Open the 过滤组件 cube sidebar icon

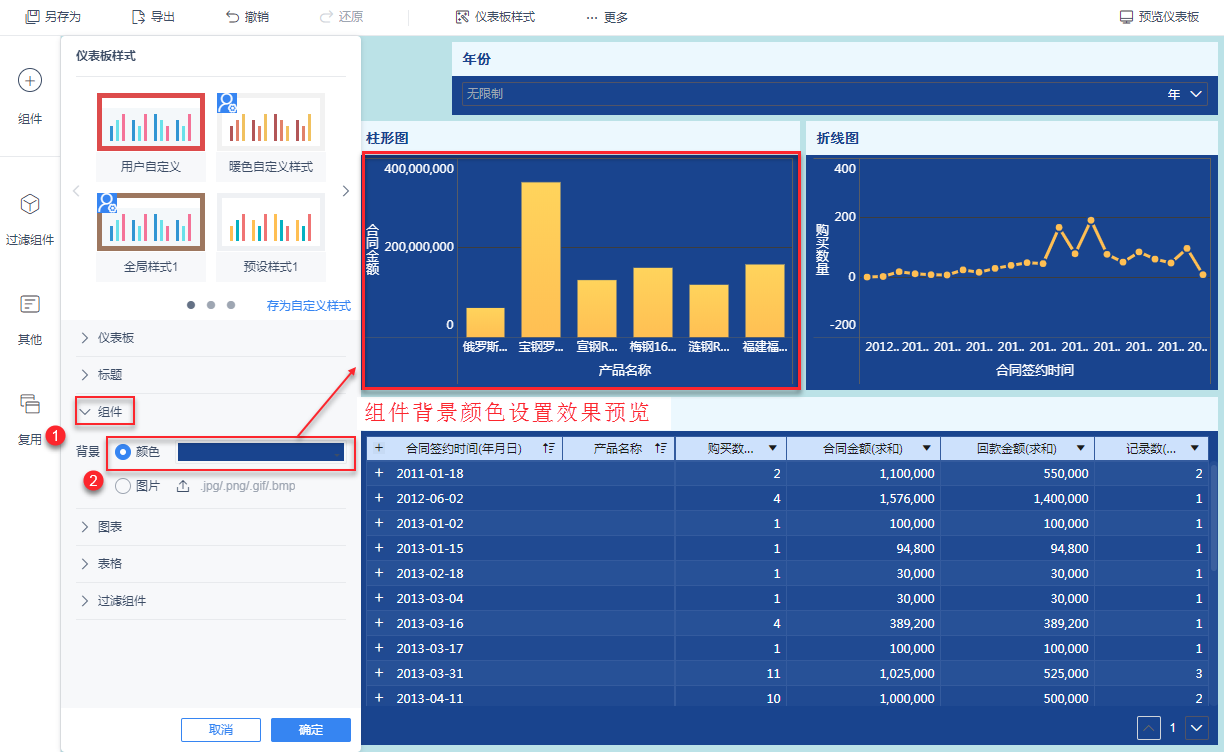30,204
